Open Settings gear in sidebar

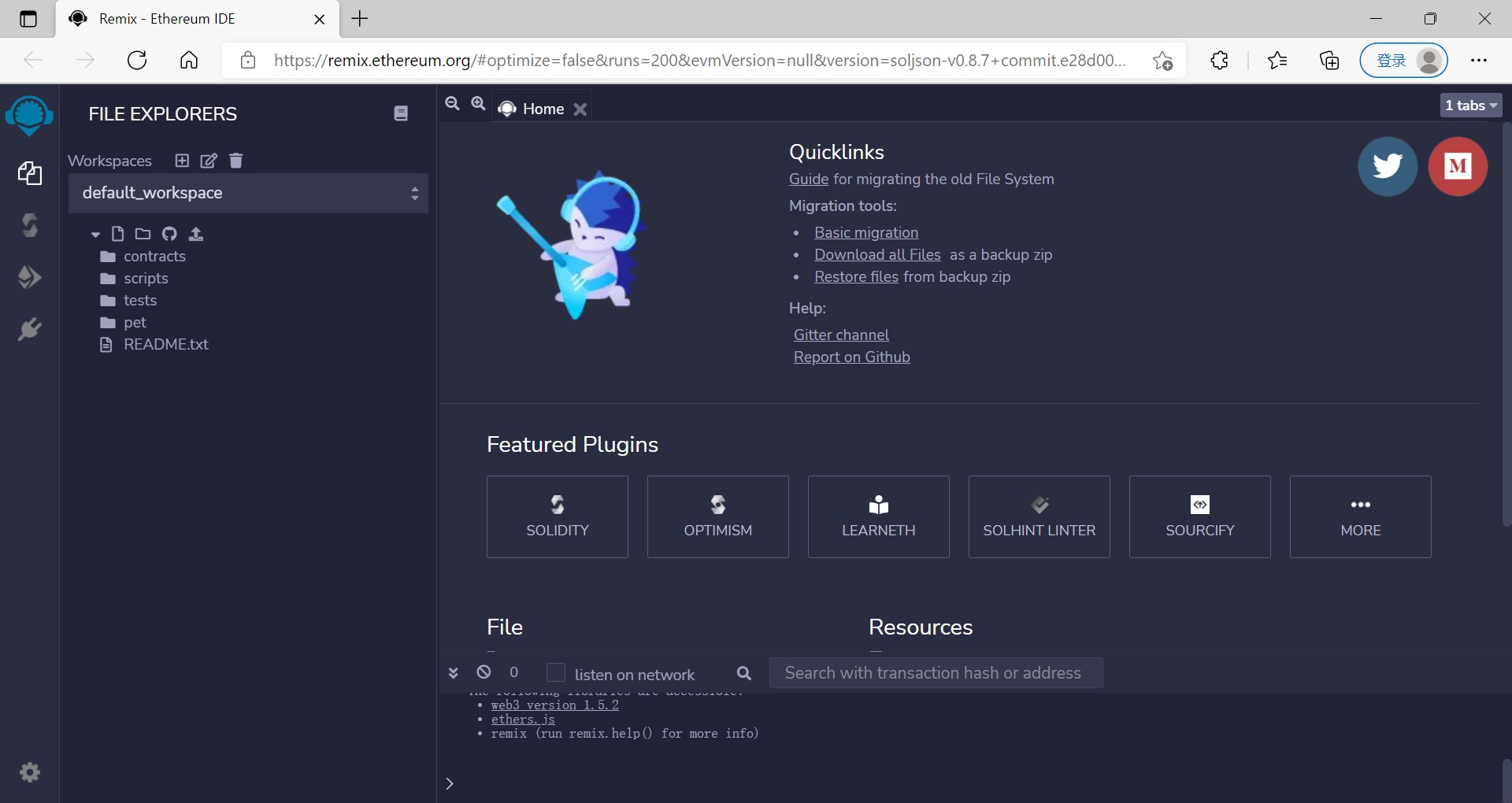point(30,772)
